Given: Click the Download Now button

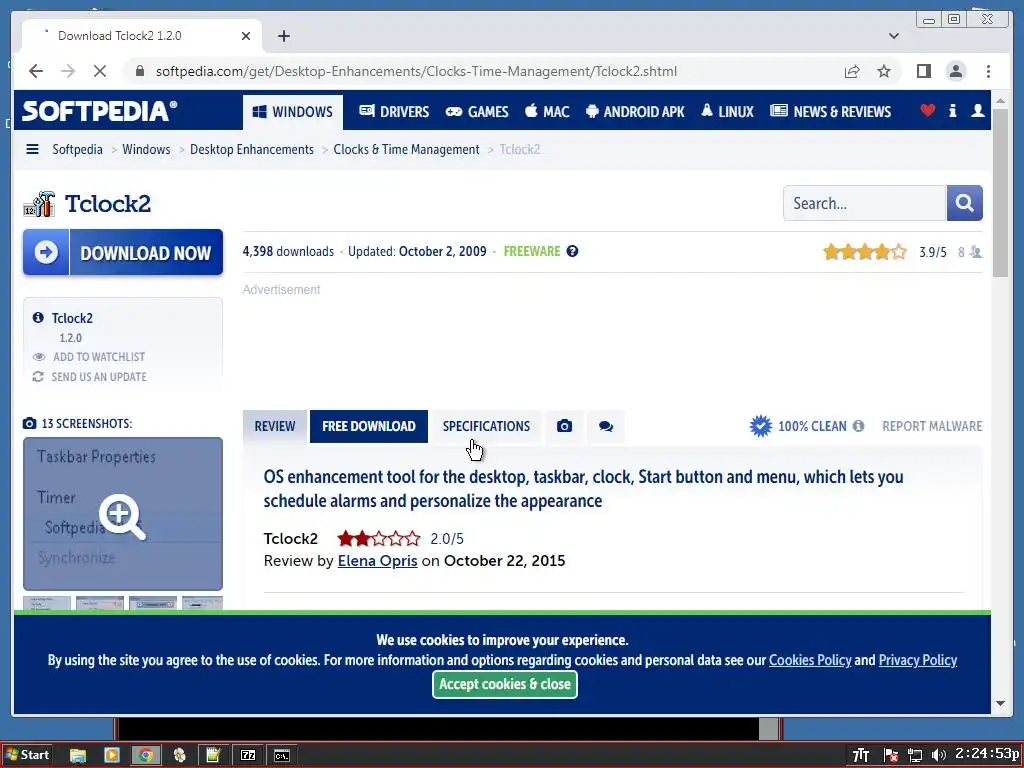Looking at the screenshot, I should coord(123,252).
